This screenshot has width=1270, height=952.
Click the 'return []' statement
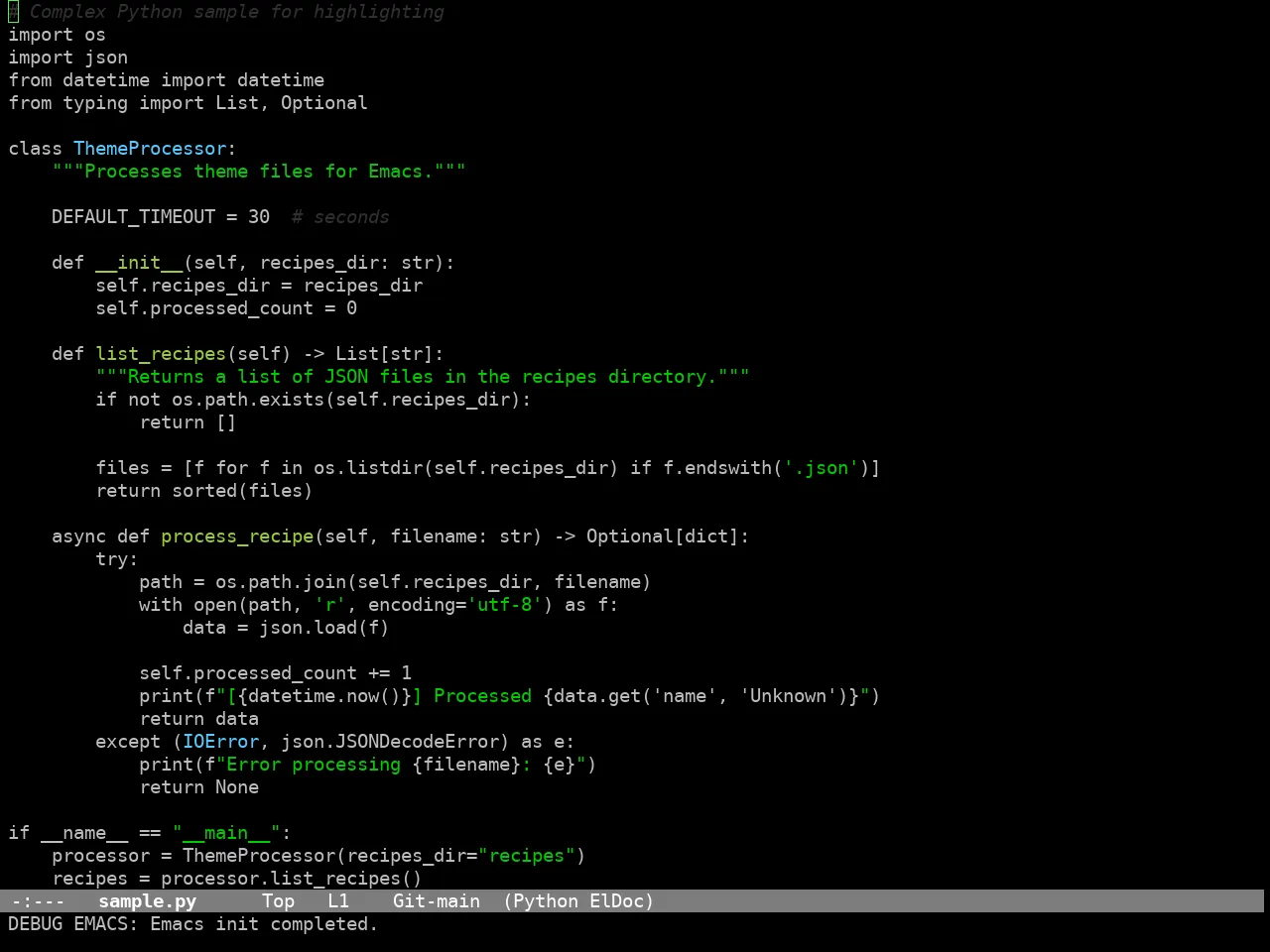[x=188, y=422]
